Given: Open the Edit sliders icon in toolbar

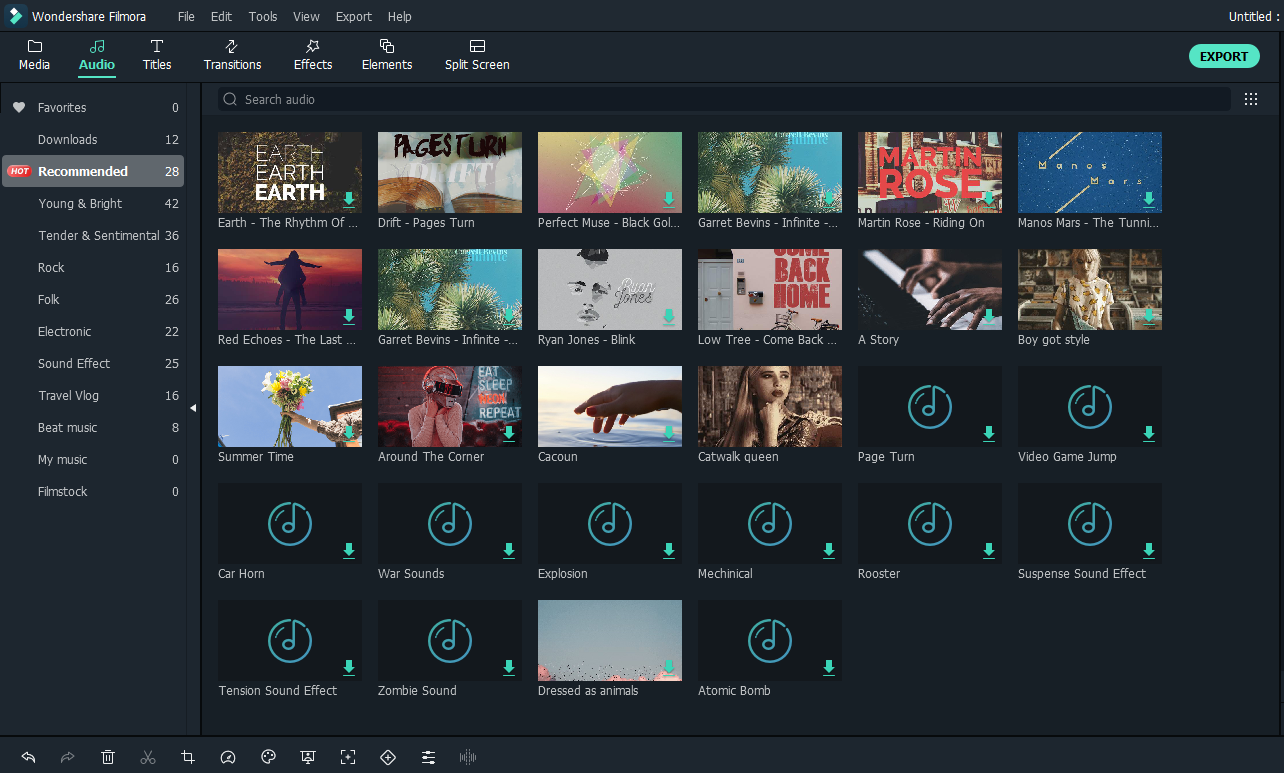Looking at the screenshot, I should pyautogui.click(x=428, y=757).
